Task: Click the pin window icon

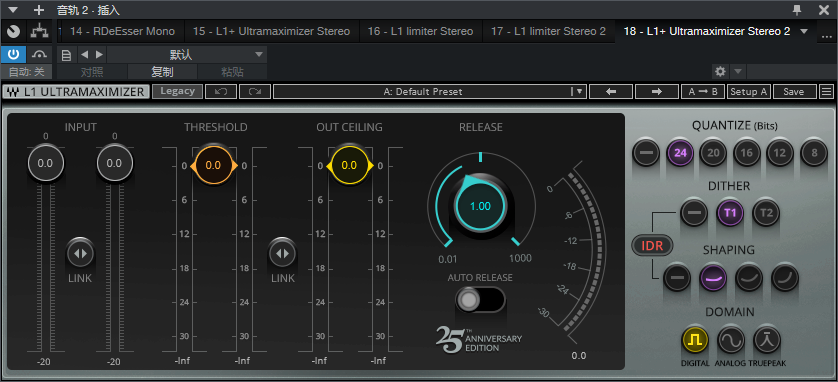Action: click(x=797, y=10)
